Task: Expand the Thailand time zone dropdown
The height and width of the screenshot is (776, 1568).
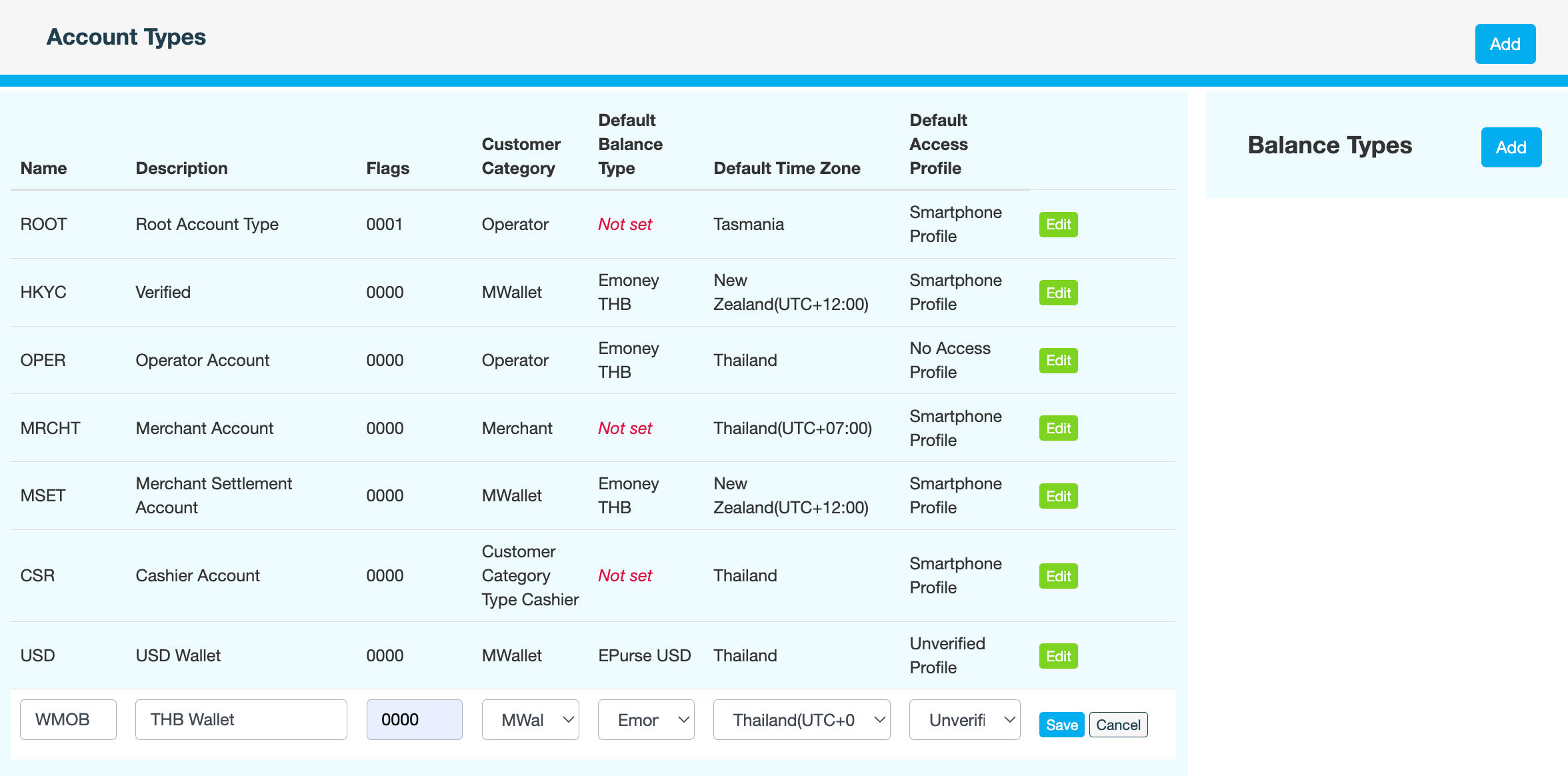Action: (801, 720)
